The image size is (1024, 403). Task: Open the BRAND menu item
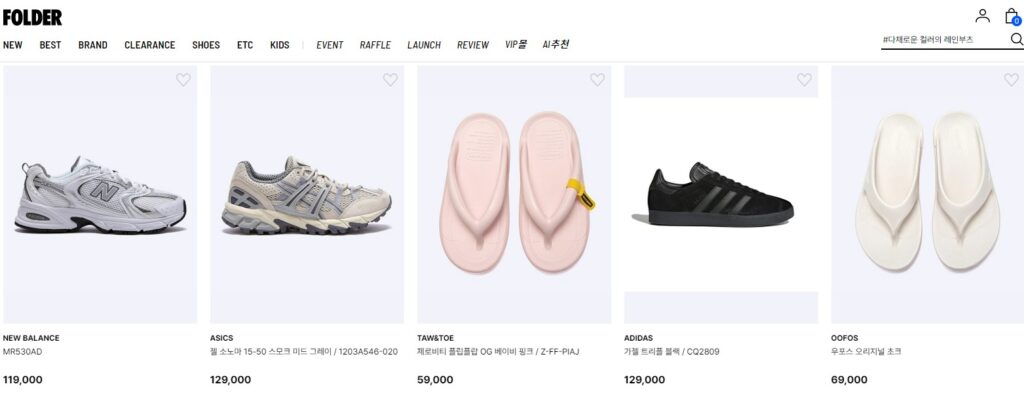click(93, 45)
